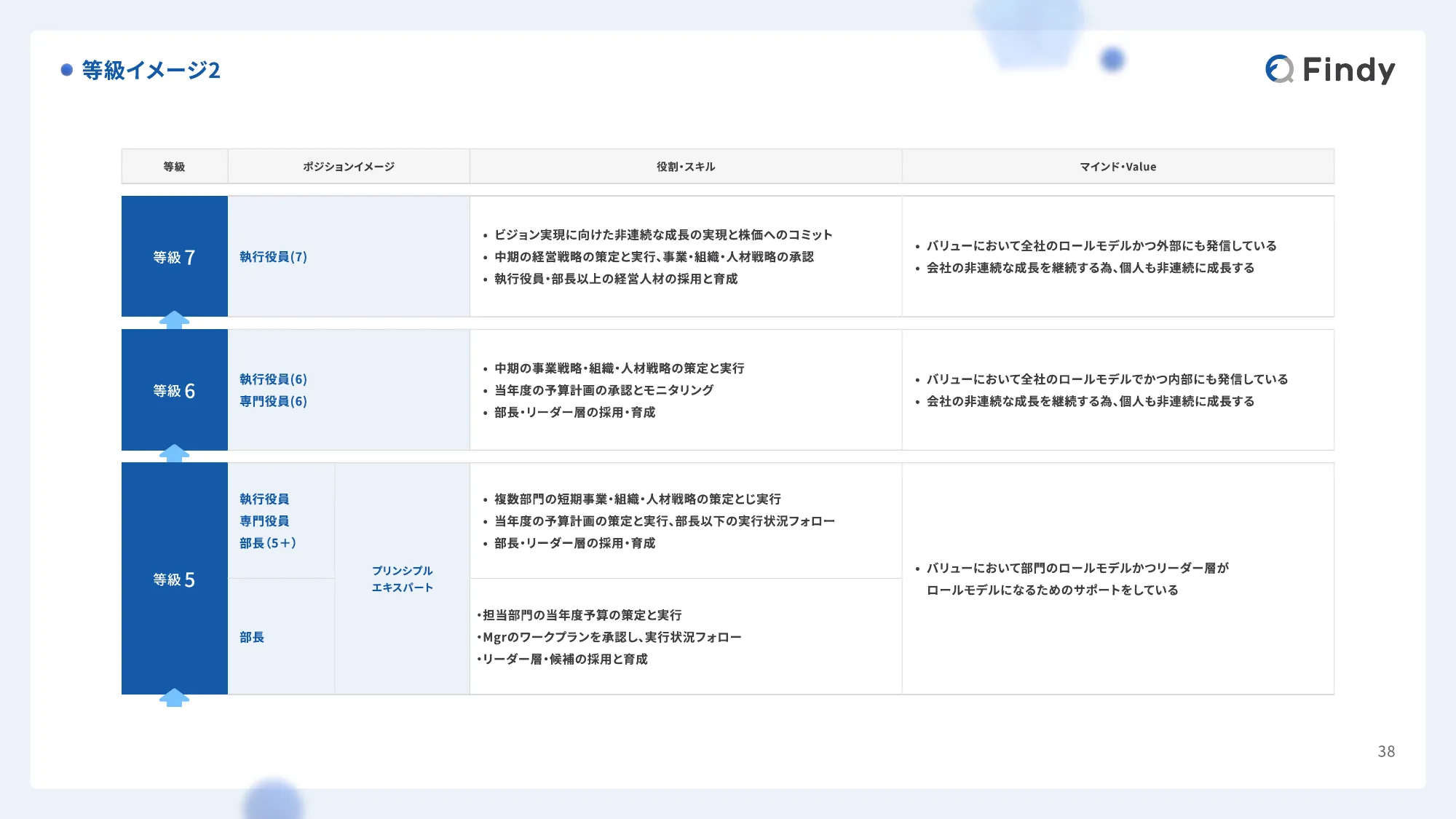Select the 等級 header tab
Screen dimensions: 1456x819
pyautogui.click(x=174, y=166)
